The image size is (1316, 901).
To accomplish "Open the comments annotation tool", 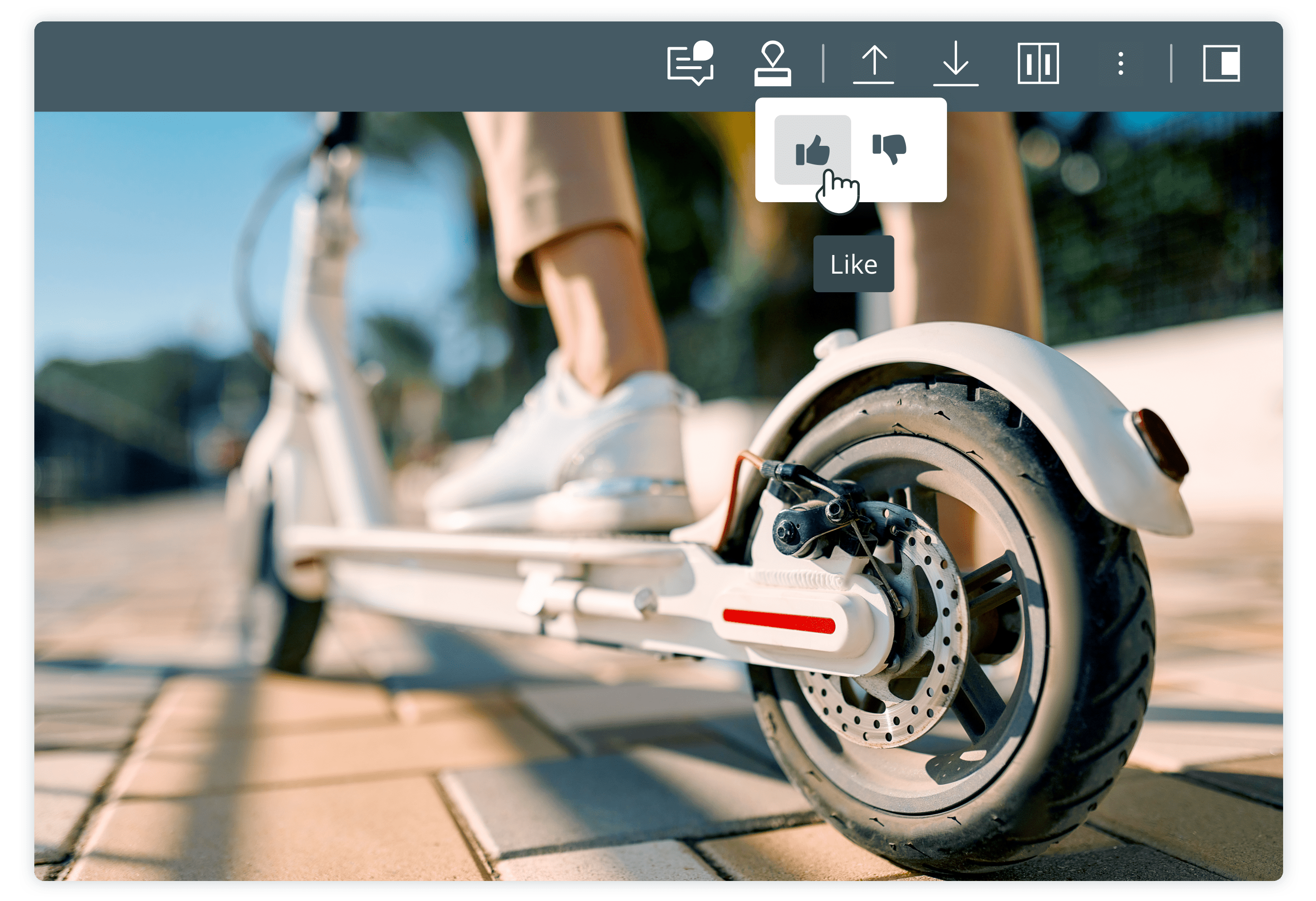I will [690, 63].
